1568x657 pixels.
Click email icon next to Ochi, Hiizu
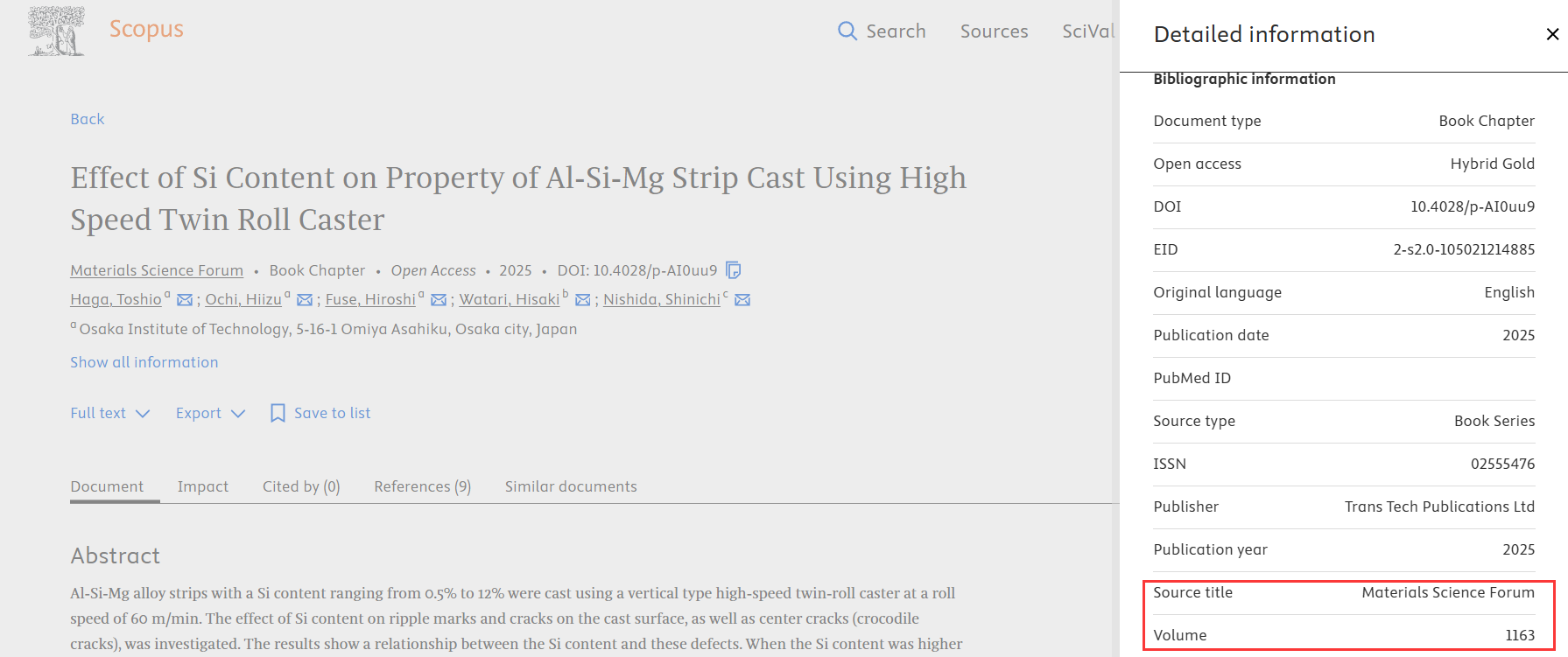click(305, 300)
